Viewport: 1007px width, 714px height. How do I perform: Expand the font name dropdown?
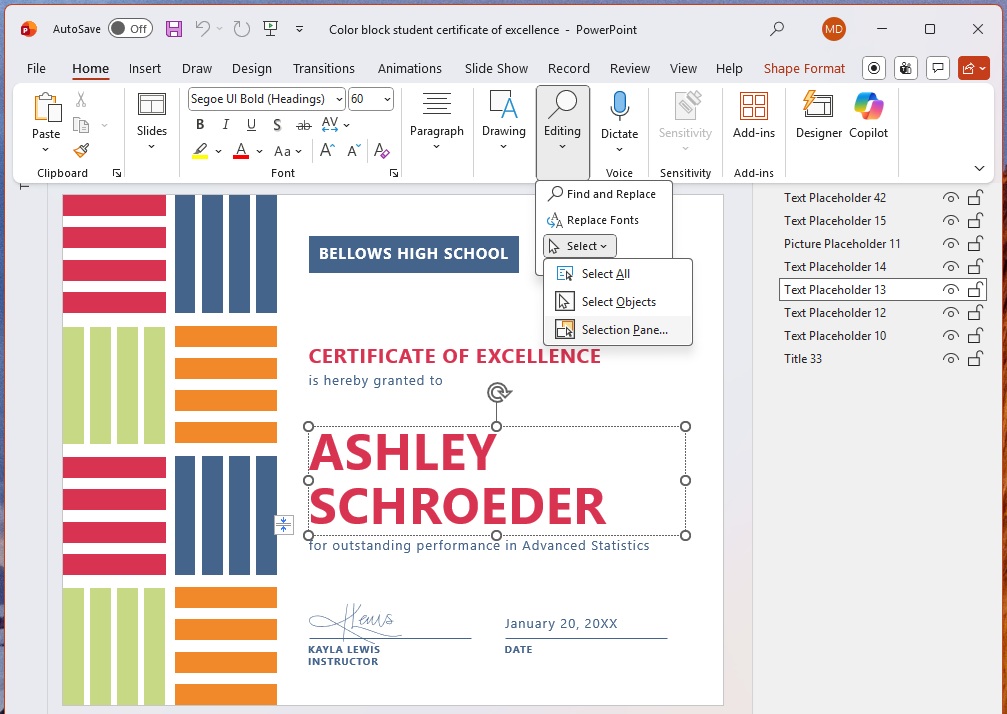(x=339, y=99)
